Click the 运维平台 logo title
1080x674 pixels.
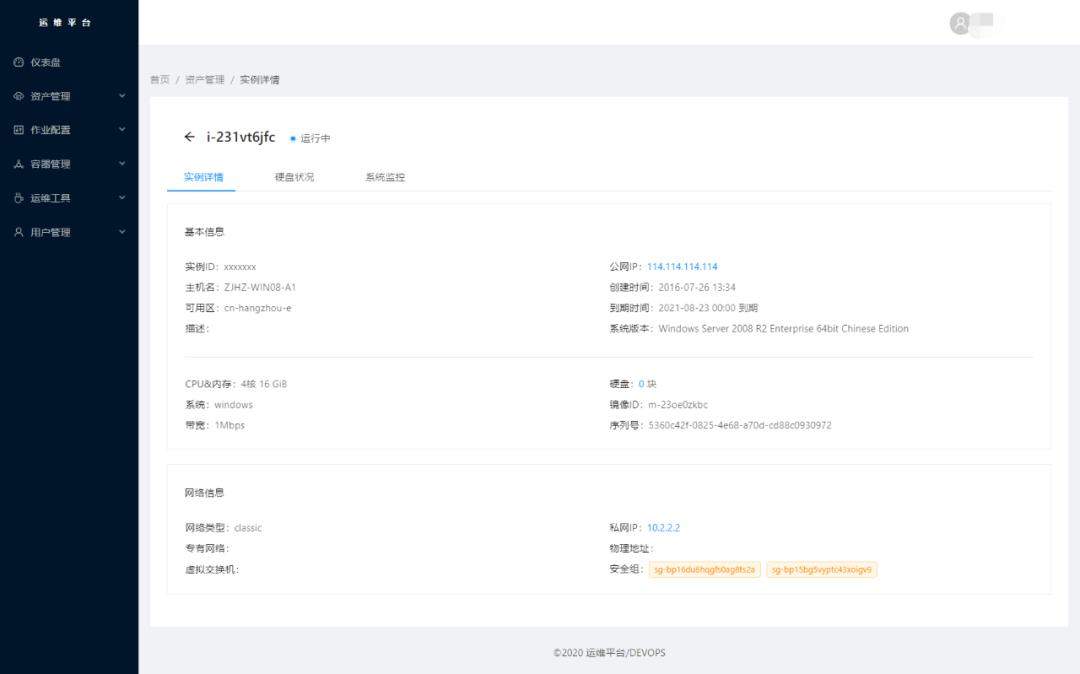65,23
